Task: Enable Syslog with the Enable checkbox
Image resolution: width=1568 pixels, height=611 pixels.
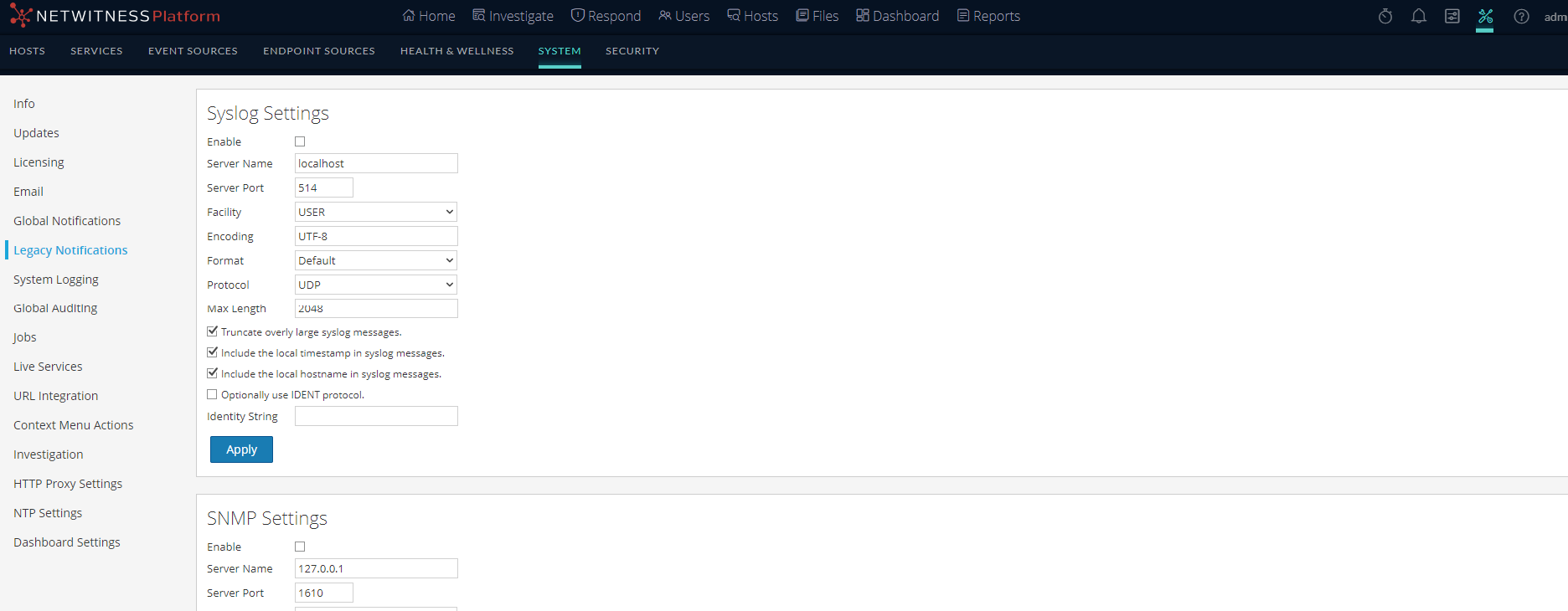Action: (x=300, y=141)
